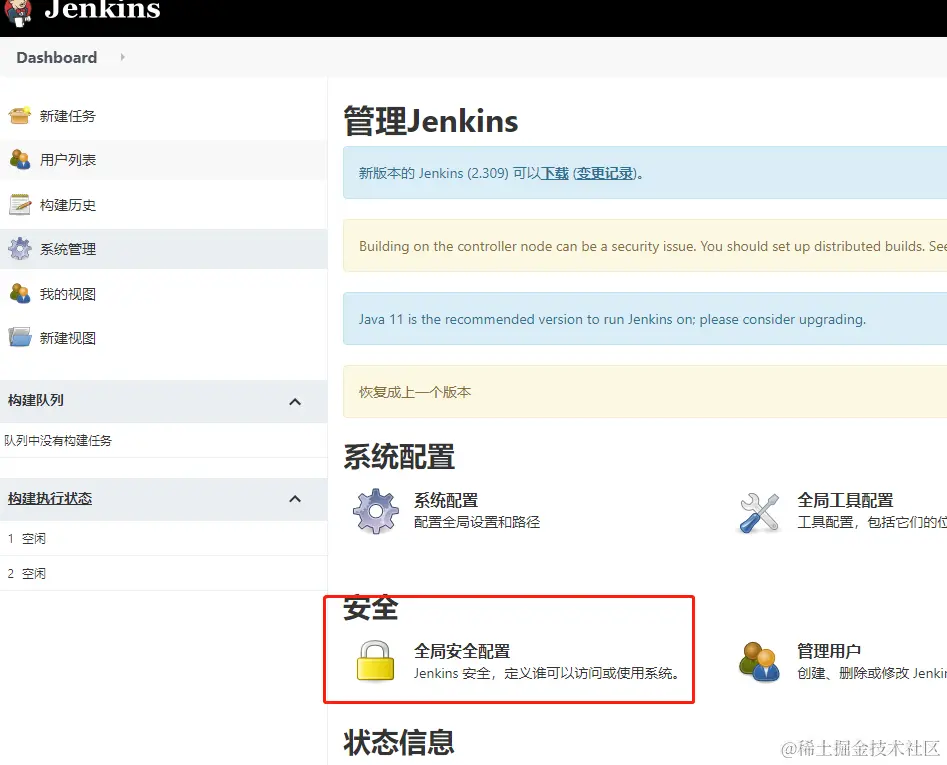Click the 配置全局设置和路径 description
The height and width of the screenshot is (765, 947).
pos(477,522)
